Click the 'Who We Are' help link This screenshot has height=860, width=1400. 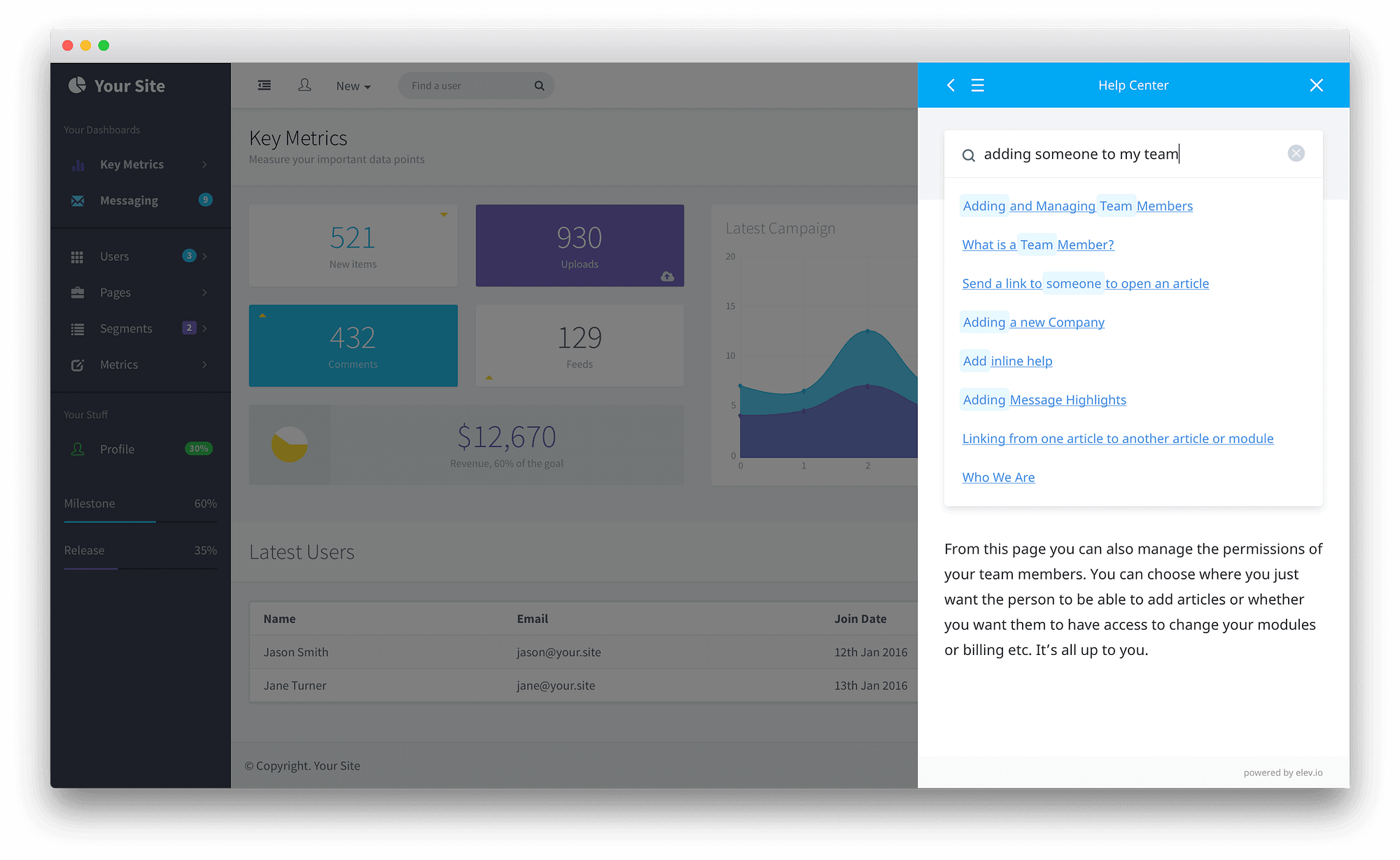pyautogui.click(x=998, y=477)
